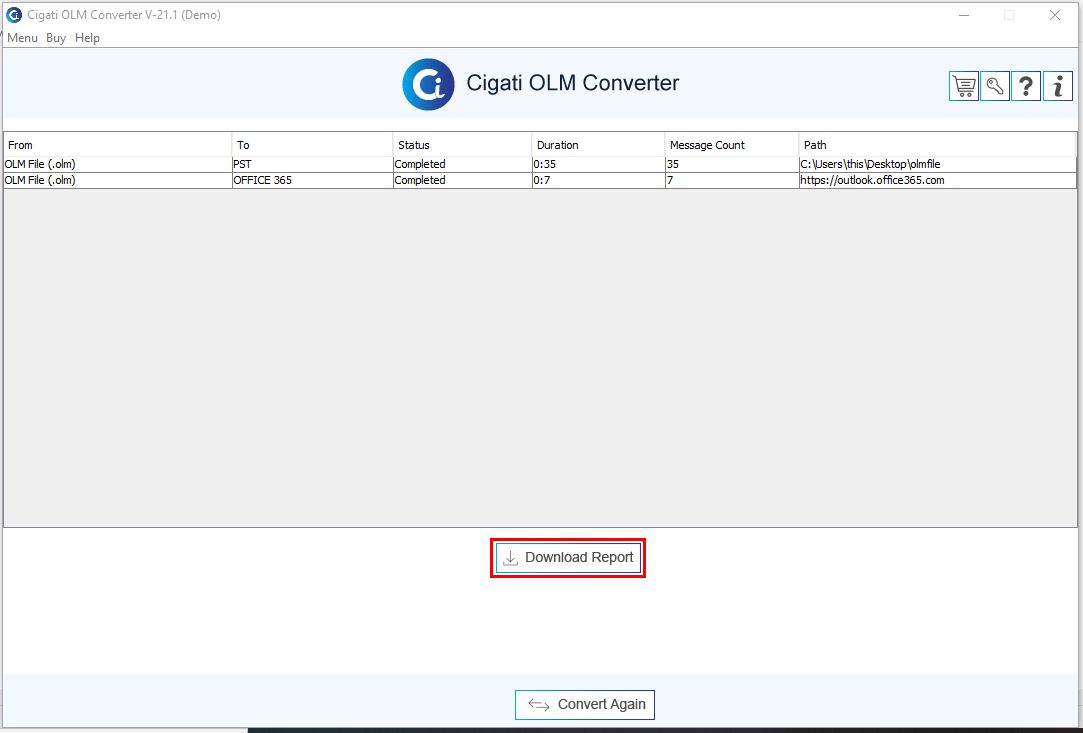This screenshot has width=1083, height=733.
Task: Select the PST cell in To column
Action: tap(312, 164)
